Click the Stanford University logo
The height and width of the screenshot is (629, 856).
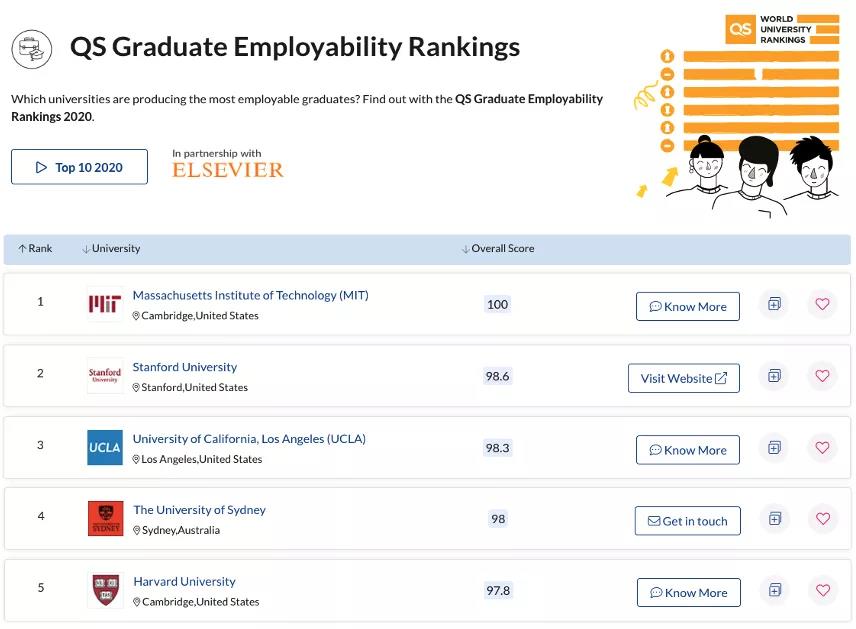point(105,376)
